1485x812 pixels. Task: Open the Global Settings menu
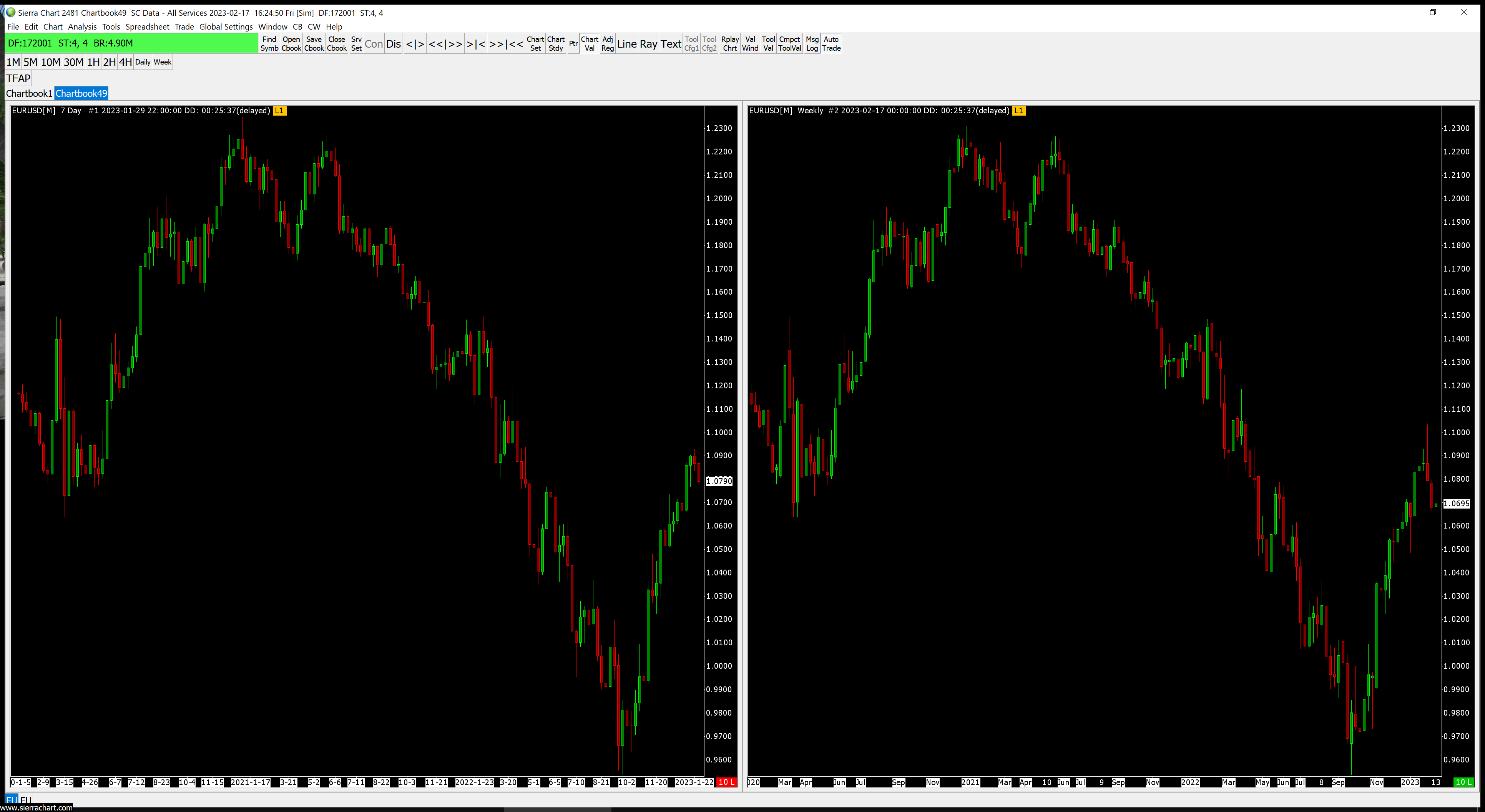click(x=225, y=27)
